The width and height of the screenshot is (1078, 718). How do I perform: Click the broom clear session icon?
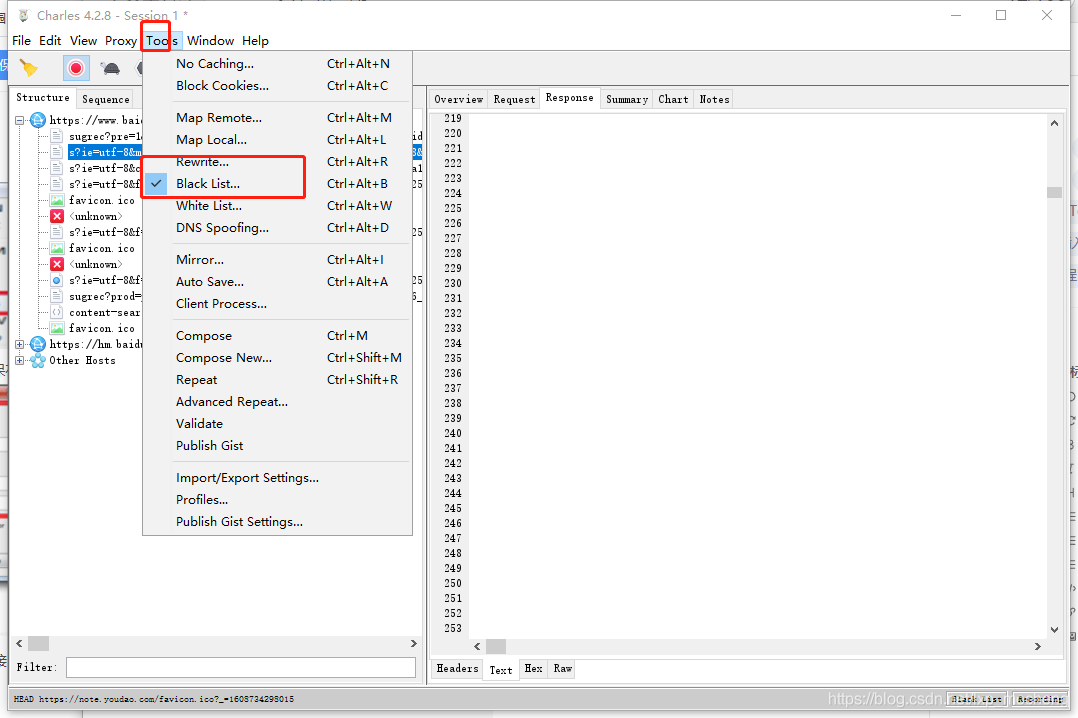coord(29,67)
